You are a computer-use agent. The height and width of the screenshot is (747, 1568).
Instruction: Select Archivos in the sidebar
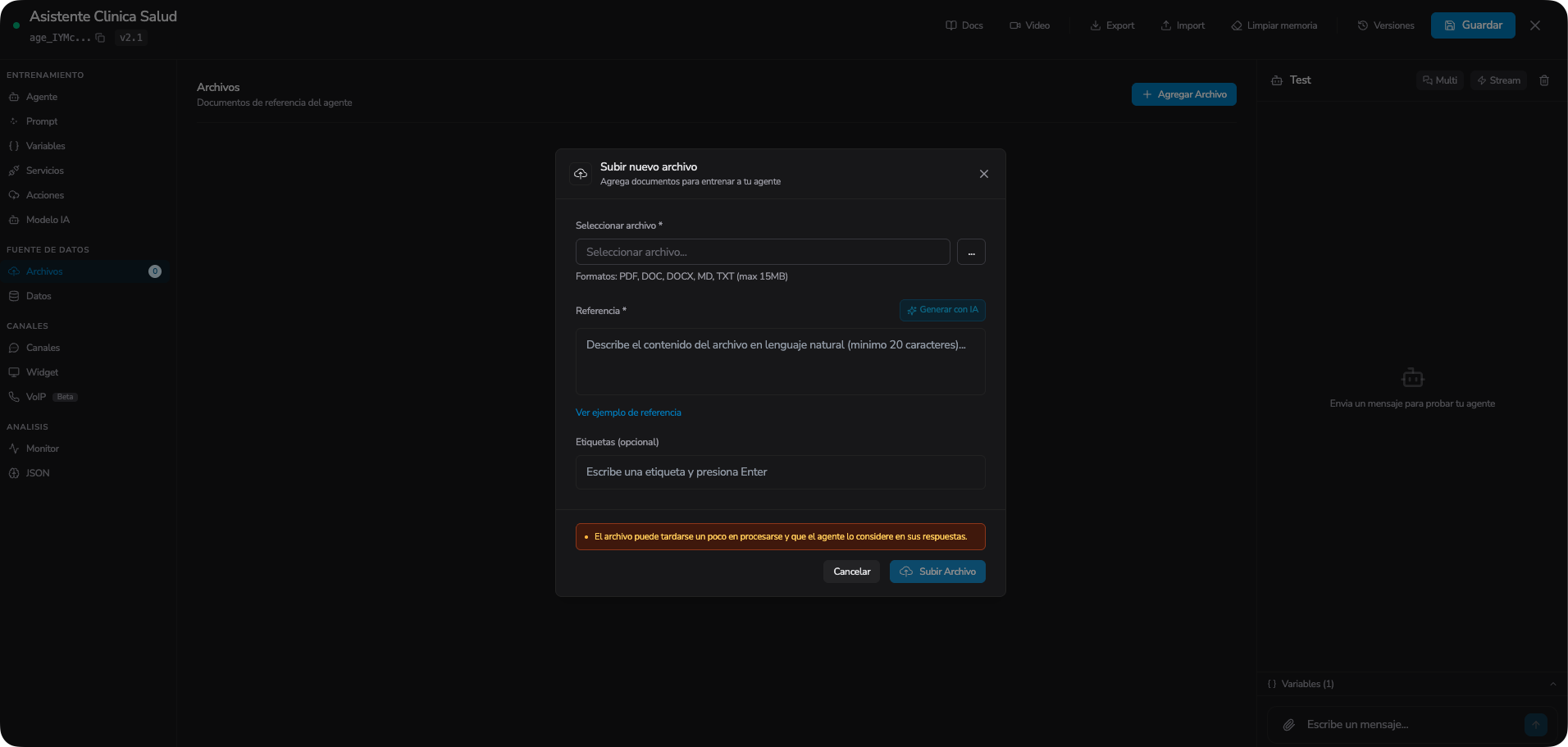(85, 271)
